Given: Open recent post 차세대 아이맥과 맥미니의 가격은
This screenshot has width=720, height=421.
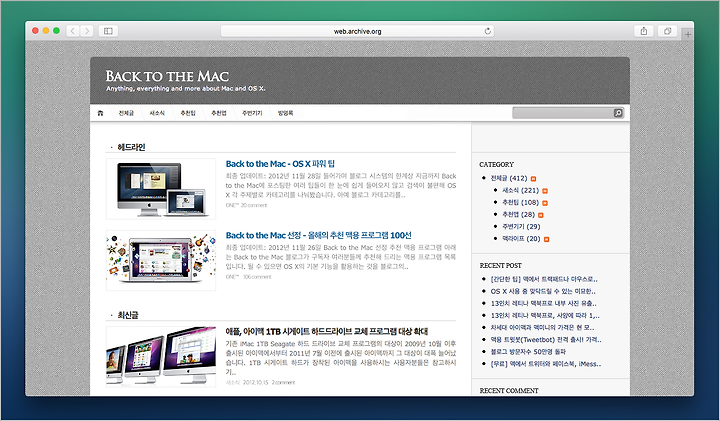Looking at the screenshot, I should (542, 328).
